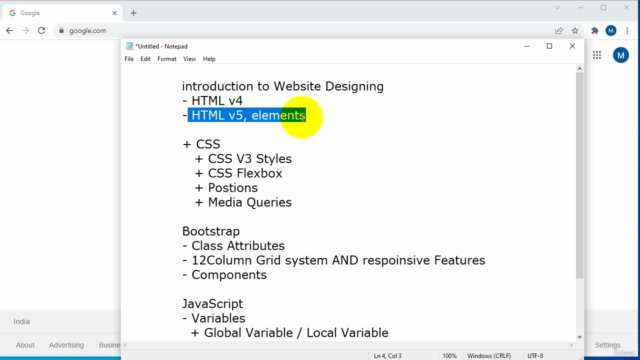Image resolution: width=640 pixels, height=360 pixels.
Task: Open Notepad File menu
Action: (129, 59)
